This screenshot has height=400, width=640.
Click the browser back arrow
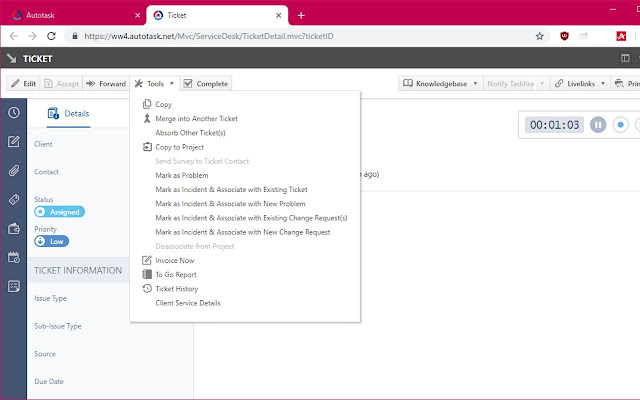[13, 36]
